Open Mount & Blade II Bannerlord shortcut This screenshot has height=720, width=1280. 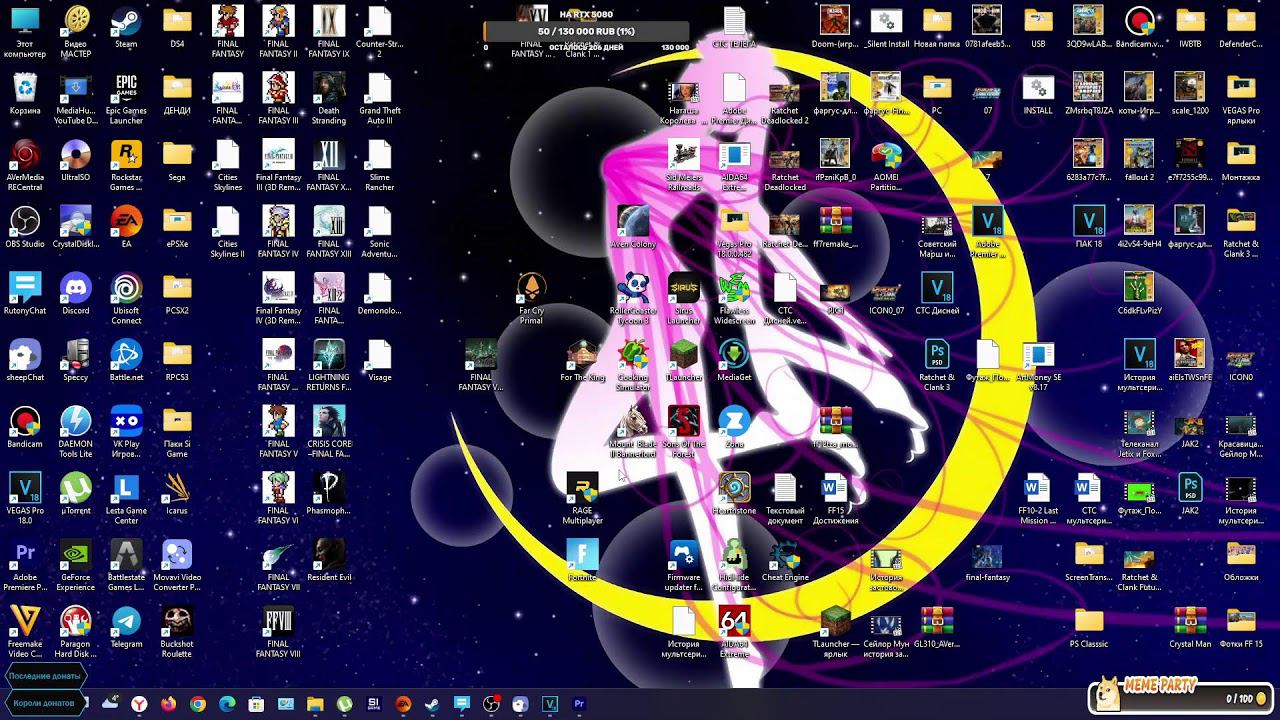point(633,432)
